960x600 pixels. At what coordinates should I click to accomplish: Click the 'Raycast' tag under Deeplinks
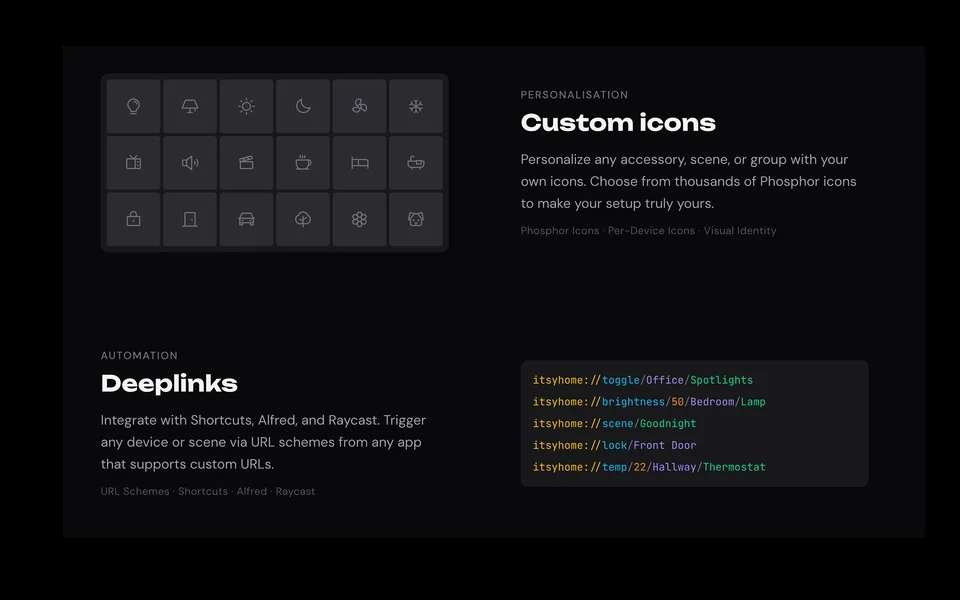point(295,492)
